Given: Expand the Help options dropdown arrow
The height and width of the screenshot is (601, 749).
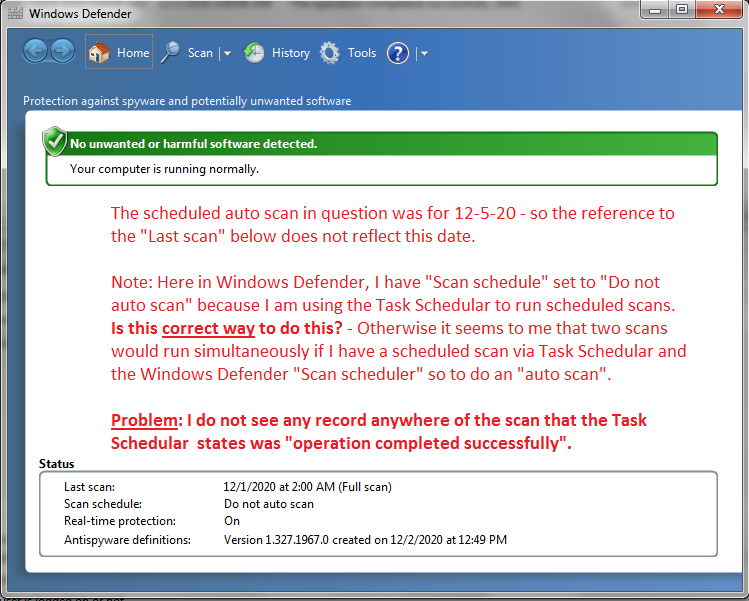Looking at the screenshot, I should 424,54.
